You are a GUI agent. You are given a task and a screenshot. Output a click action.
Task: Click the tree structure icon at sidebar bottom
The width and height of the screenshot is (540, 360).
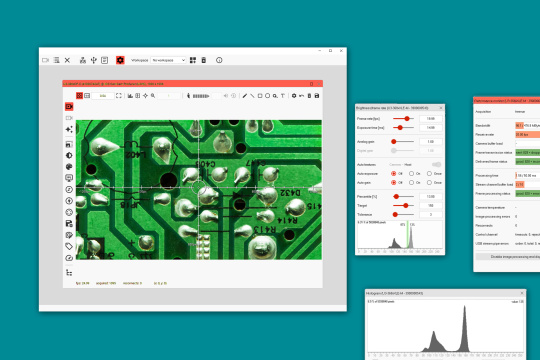[69, 273]
